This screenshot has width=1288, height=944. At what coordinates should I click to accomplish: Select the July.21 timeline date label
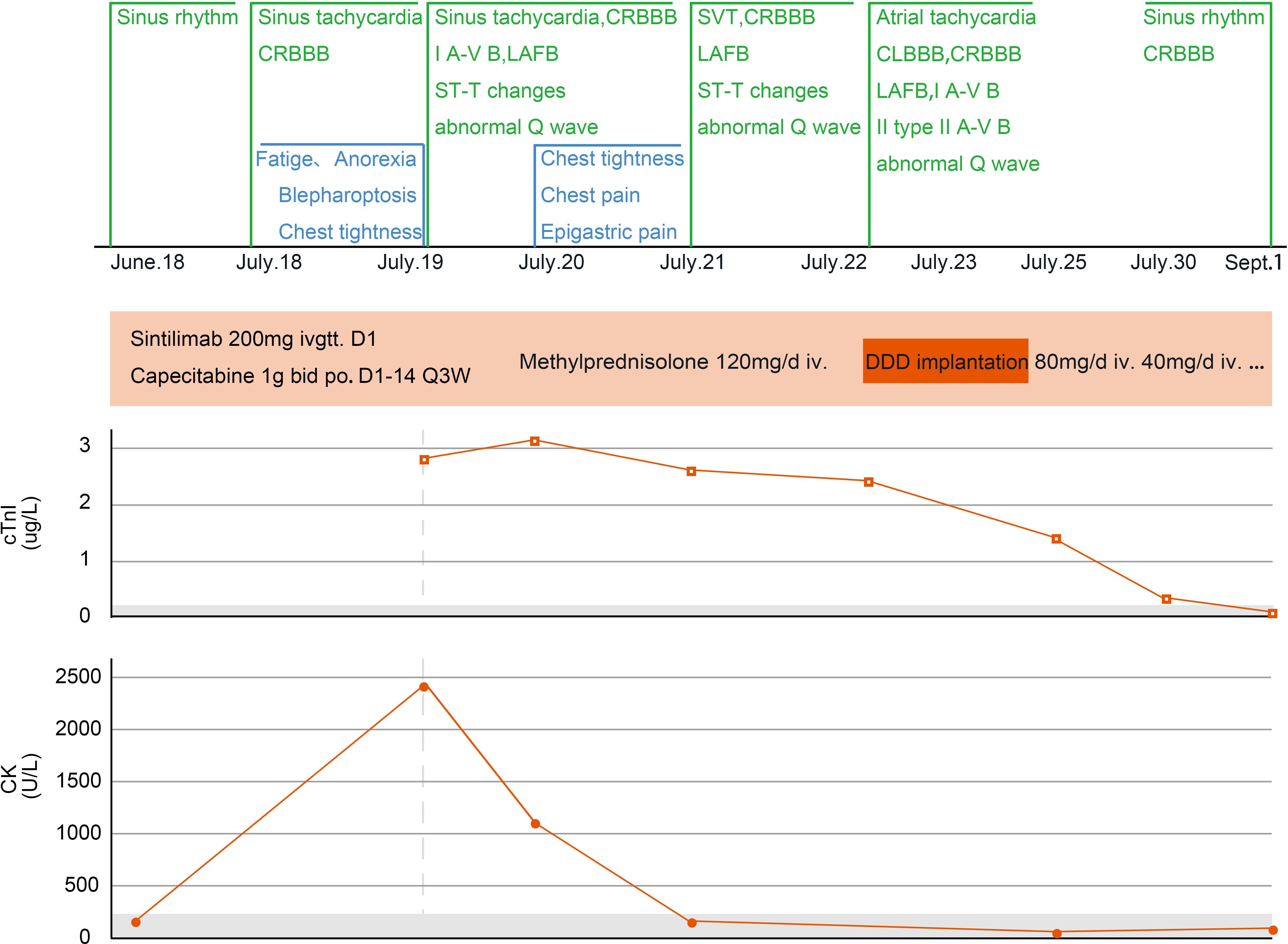click(692, 262)
